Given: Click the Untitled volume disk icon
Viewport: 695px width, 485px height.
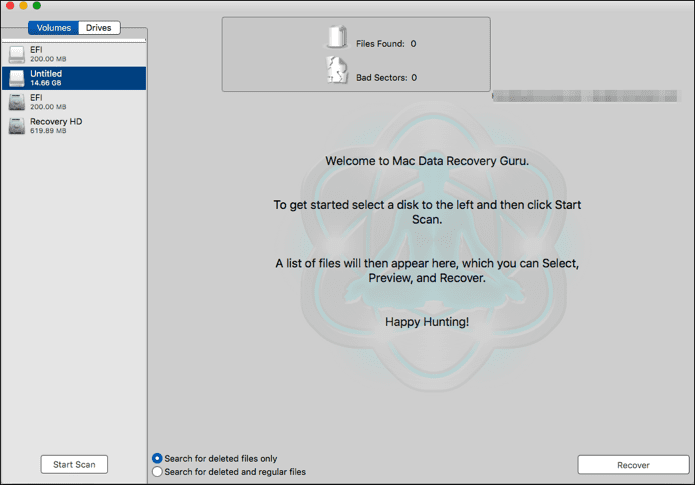Looking at the screenshot, I should [x=17, y=78].
